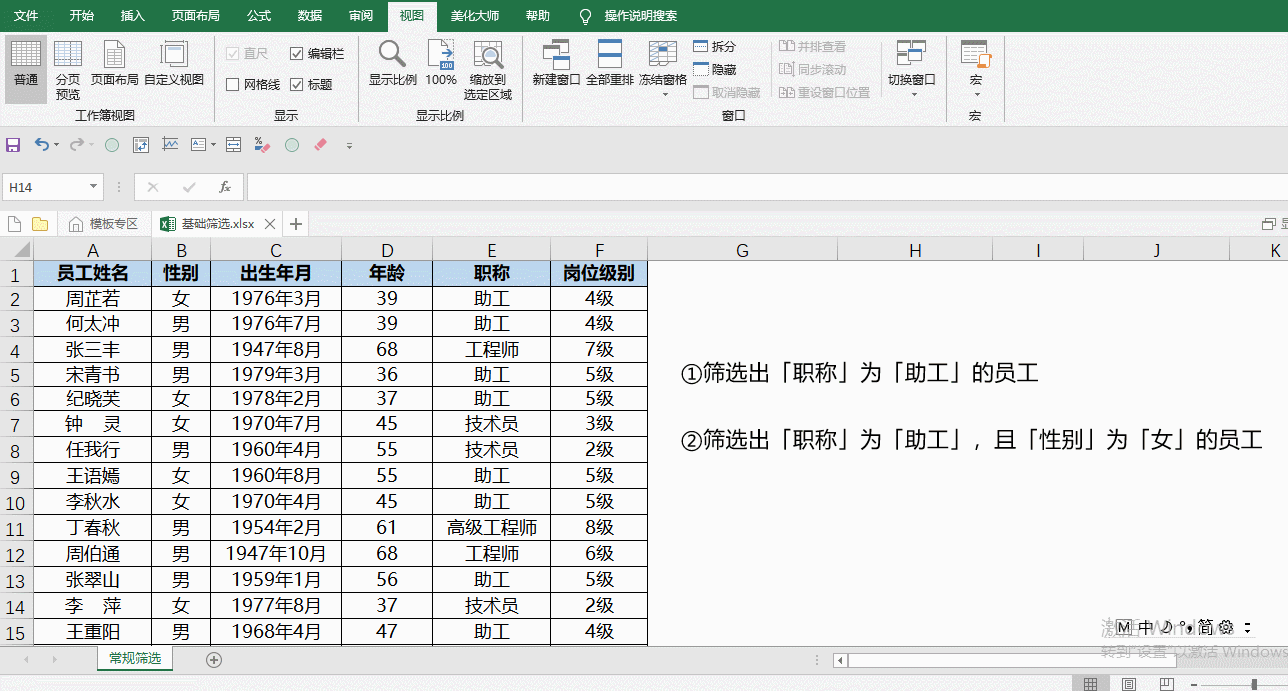Switch to 分页预览 workbook view
1288x691 pixels.
point(68,66)
